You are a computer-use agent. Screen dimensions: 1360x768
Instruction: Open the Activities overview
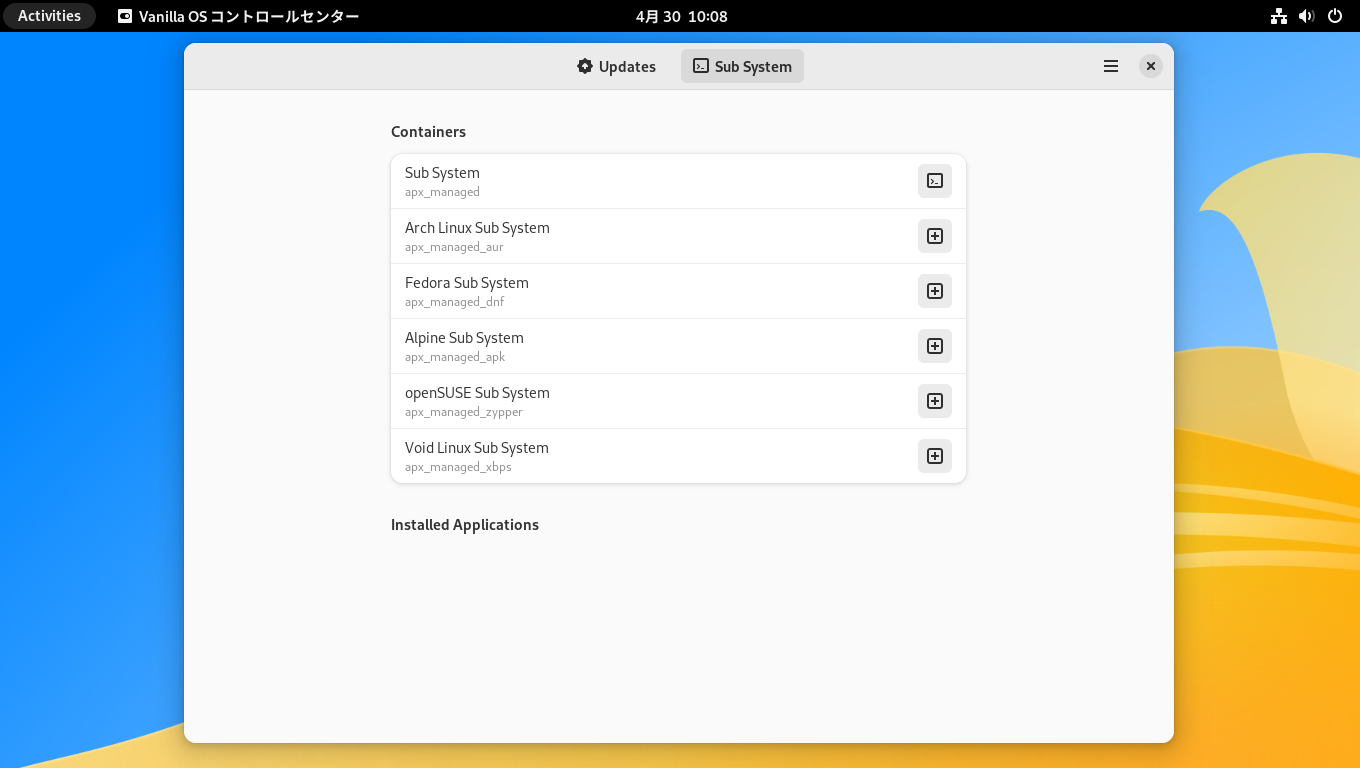49,16
